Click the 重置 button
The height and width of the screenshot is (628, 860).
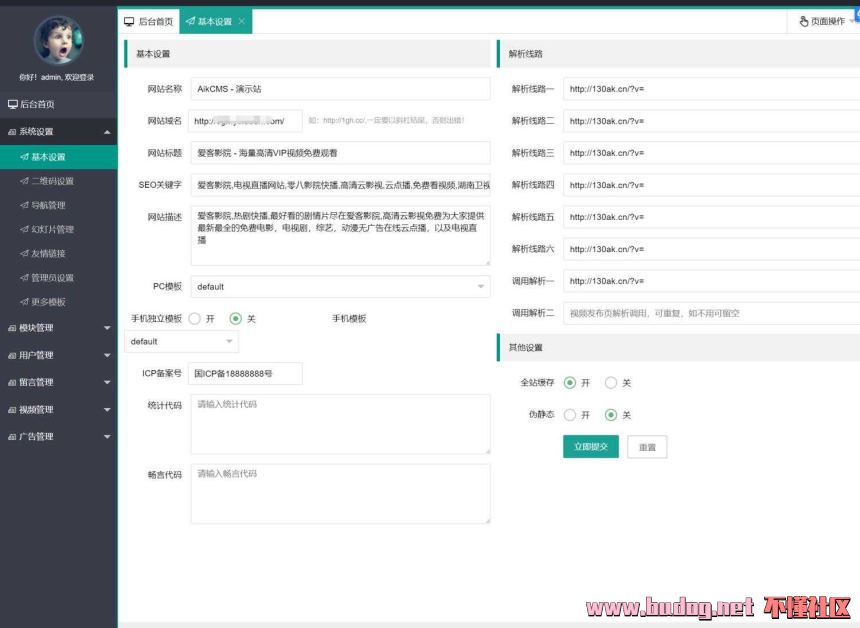[x=647, y=446]
